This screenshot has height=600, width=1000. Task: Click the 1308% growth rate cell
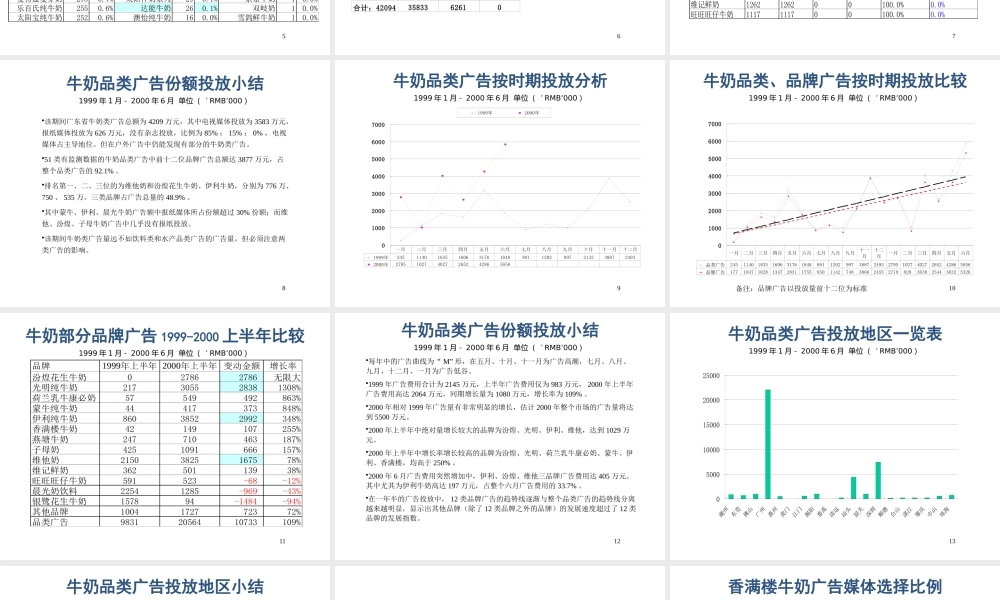pos(289,388)
